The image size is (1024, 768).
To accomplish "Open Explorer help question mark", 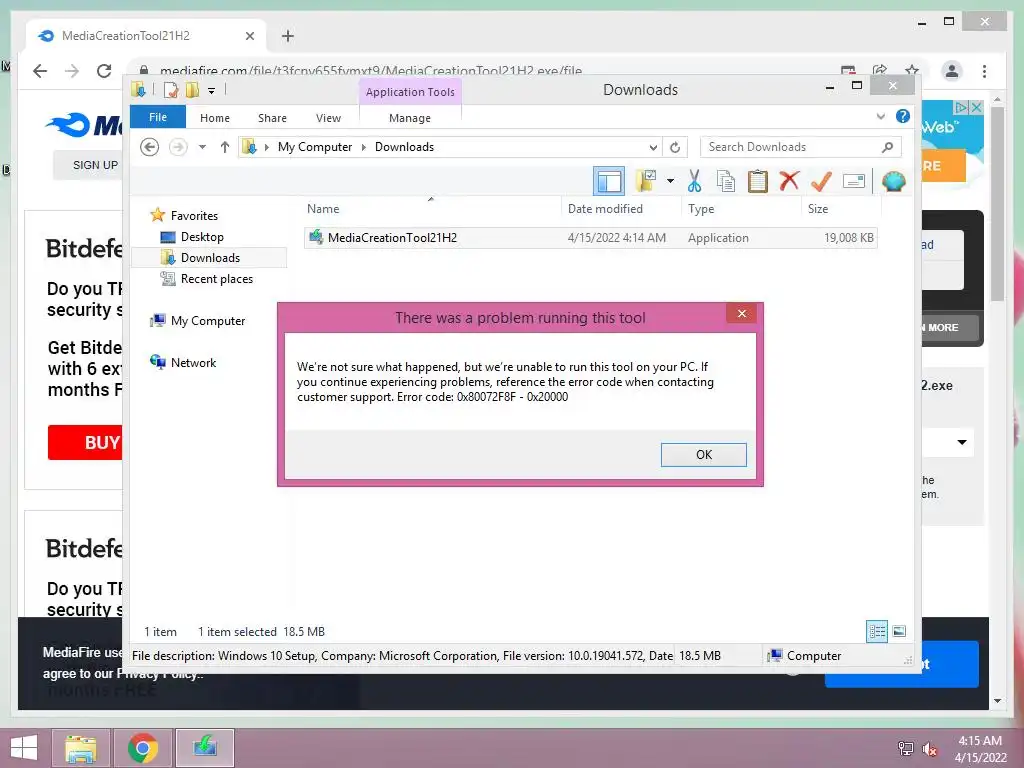I will tap(903, 116).
